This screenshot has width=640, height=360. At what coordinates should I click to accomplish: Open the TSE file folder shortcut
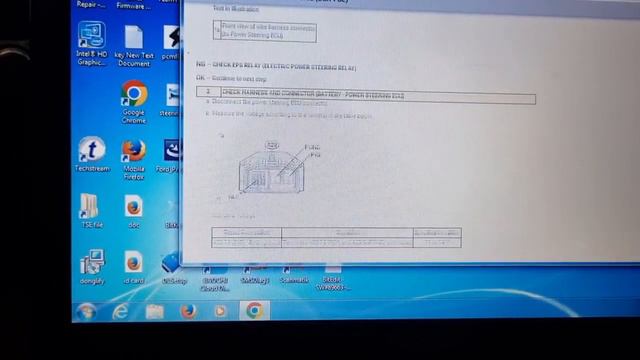[91, 211]
